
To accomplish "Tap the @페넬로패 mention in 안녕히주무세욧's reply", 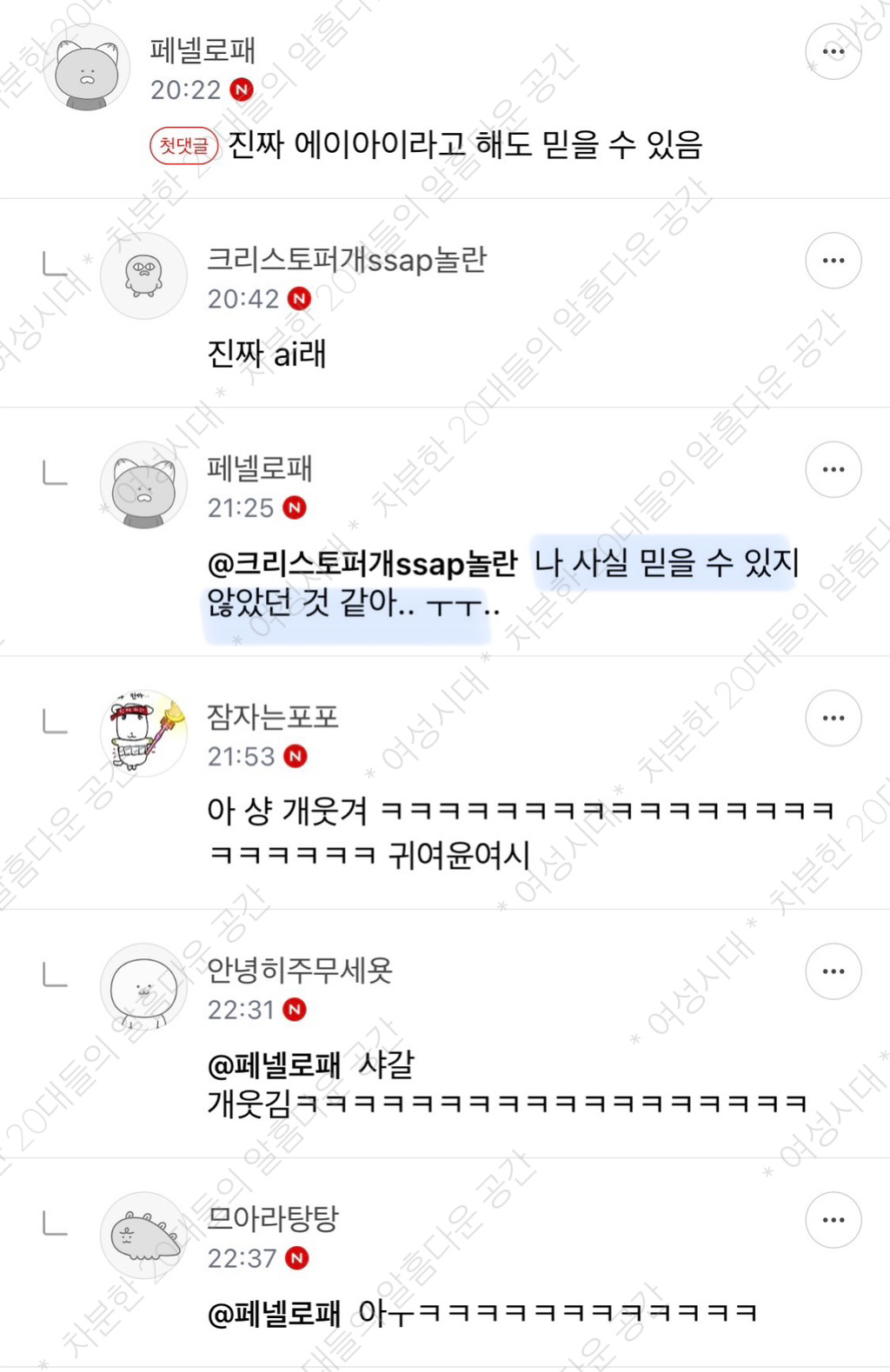I will [274, 1064].
